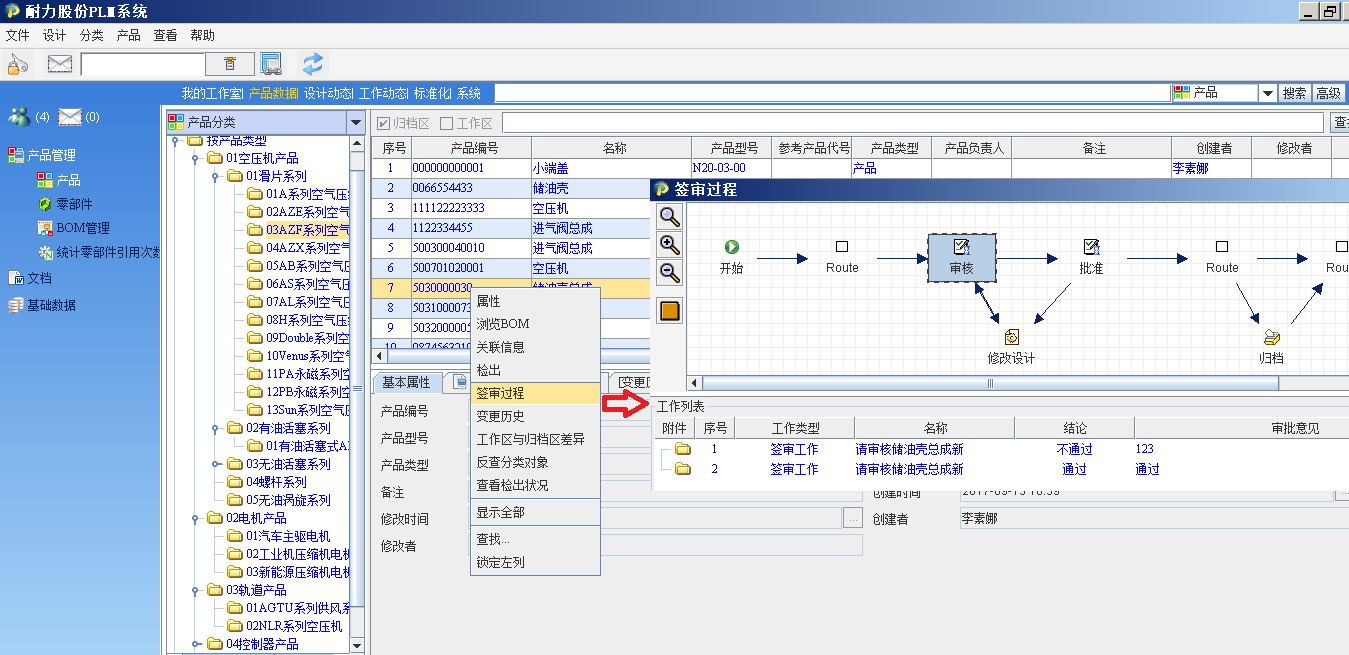1349x655 pixels.
Task: Open the 设计 menu in menu bar
Action: pyautogui.click(x=54, y=35)
